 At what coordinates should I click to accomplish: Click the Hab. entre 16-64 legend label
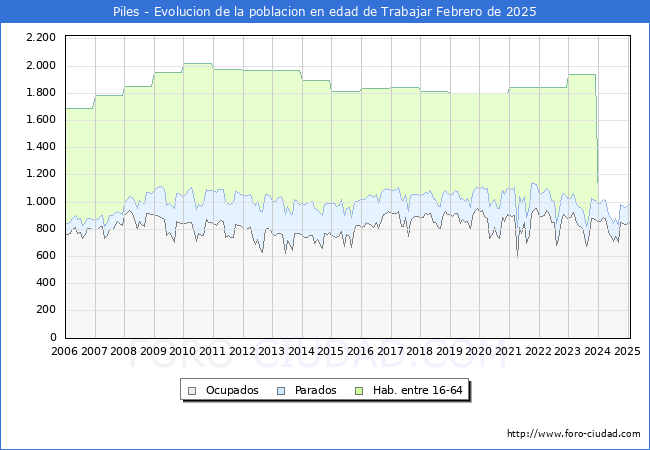click(417, 390)
